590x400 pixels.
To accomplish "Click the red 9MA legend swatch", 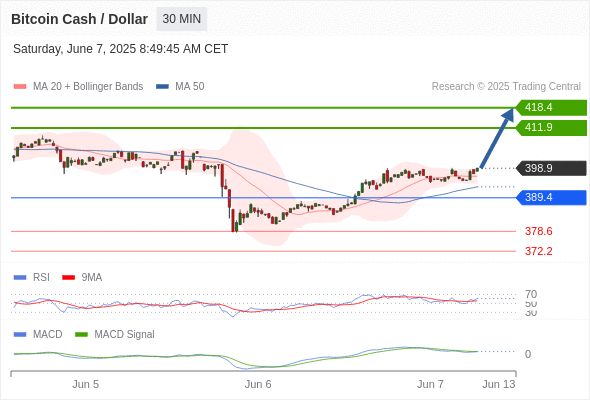I will click(x=68, y=278).
